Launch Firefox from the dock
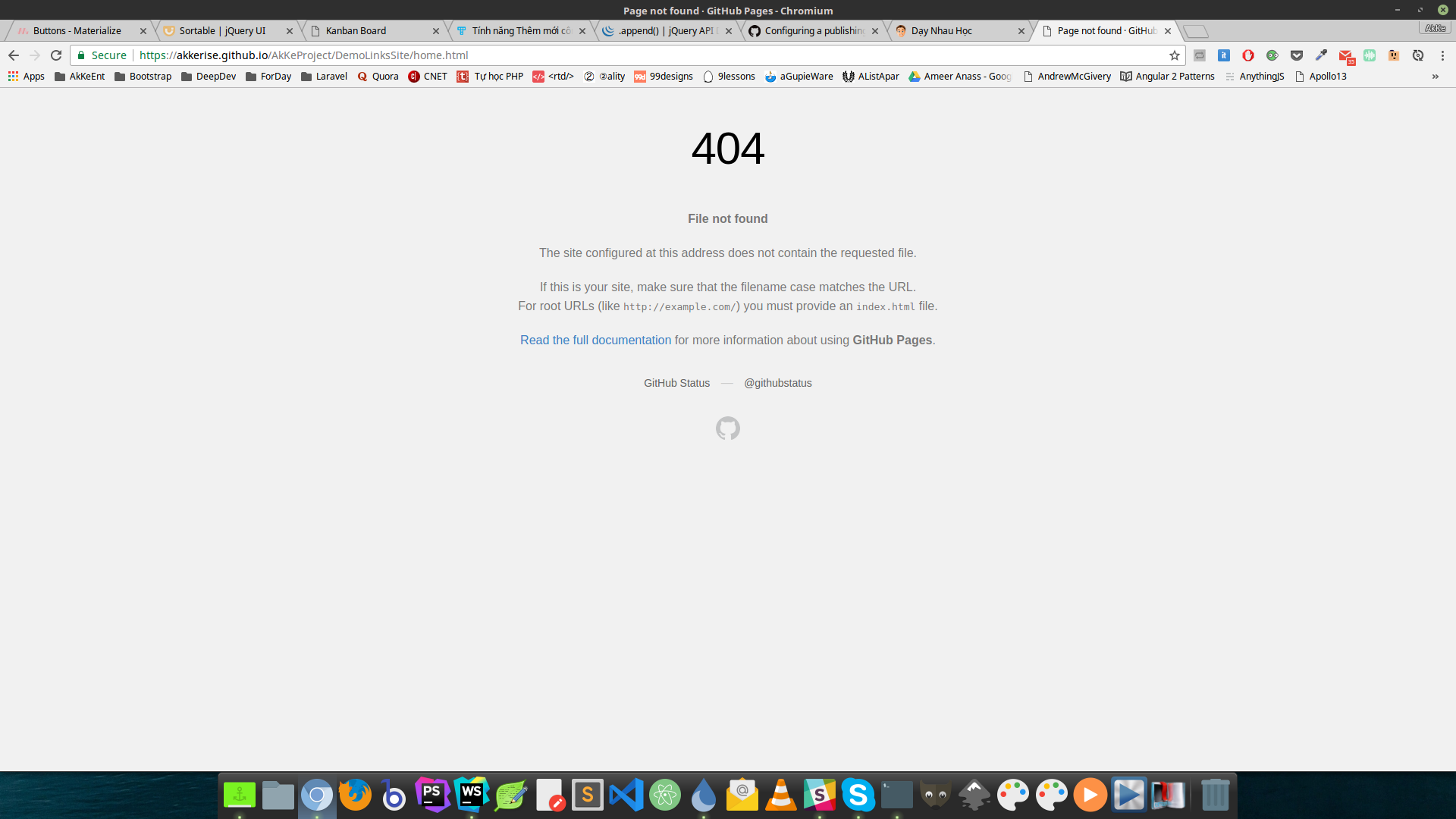This screenshot has width=1456, height=819. pyautogui.click(x=355, y=795)
